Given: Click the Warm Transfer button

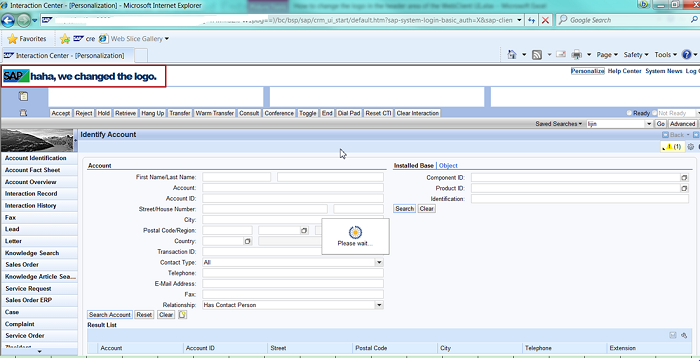Looking at the screenshot, I should (214, 113).
